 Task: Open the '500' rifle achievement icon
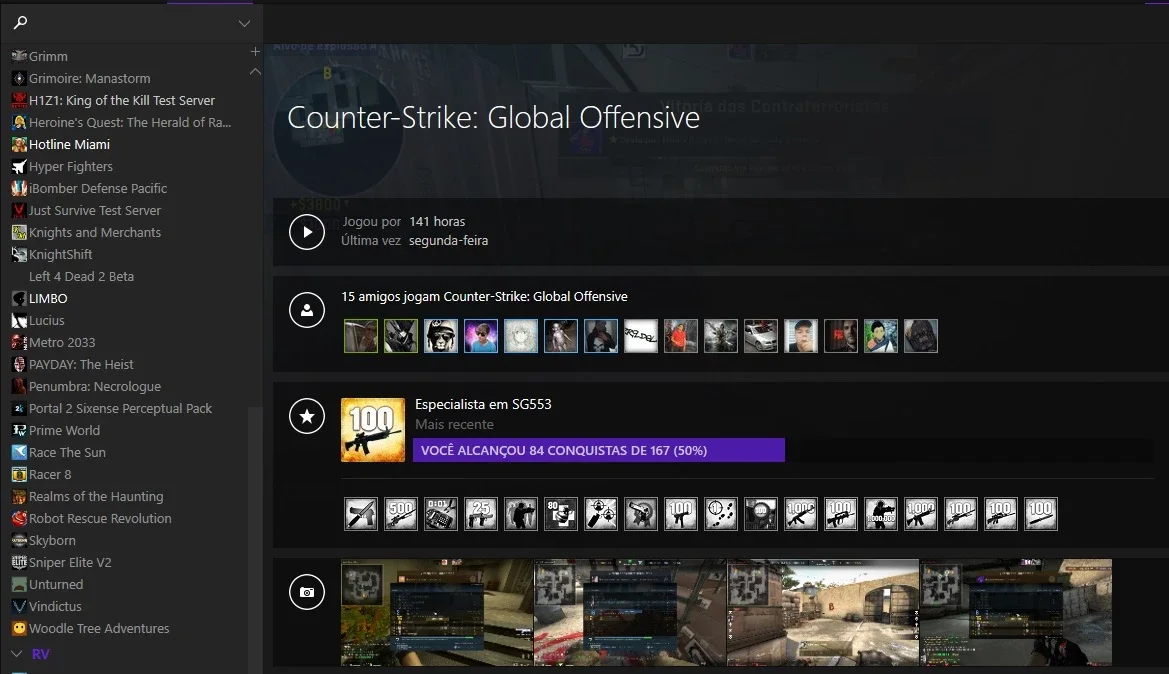coord(400,514)
